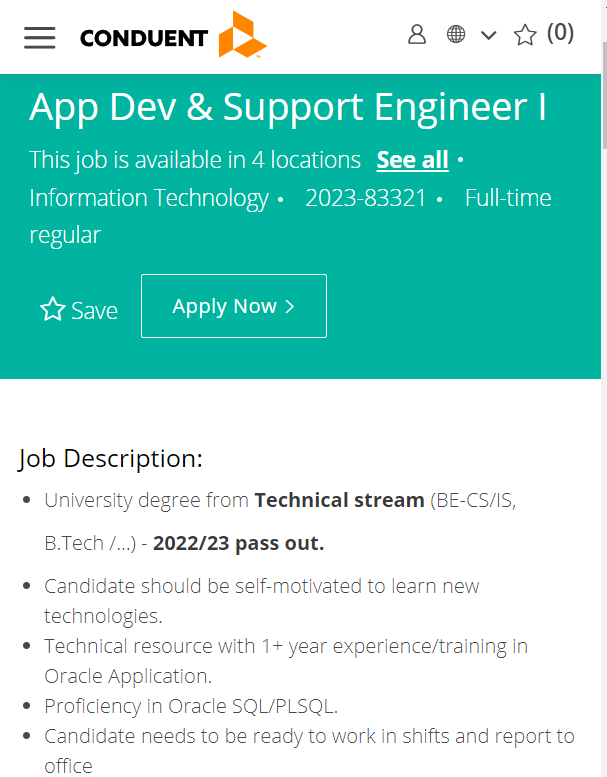Image resolution: width=607 pixels, height=777 pixels.
Task: Click the page vertical scrollbar thumb
Action: pyautogui.click(x=604, y=94)
